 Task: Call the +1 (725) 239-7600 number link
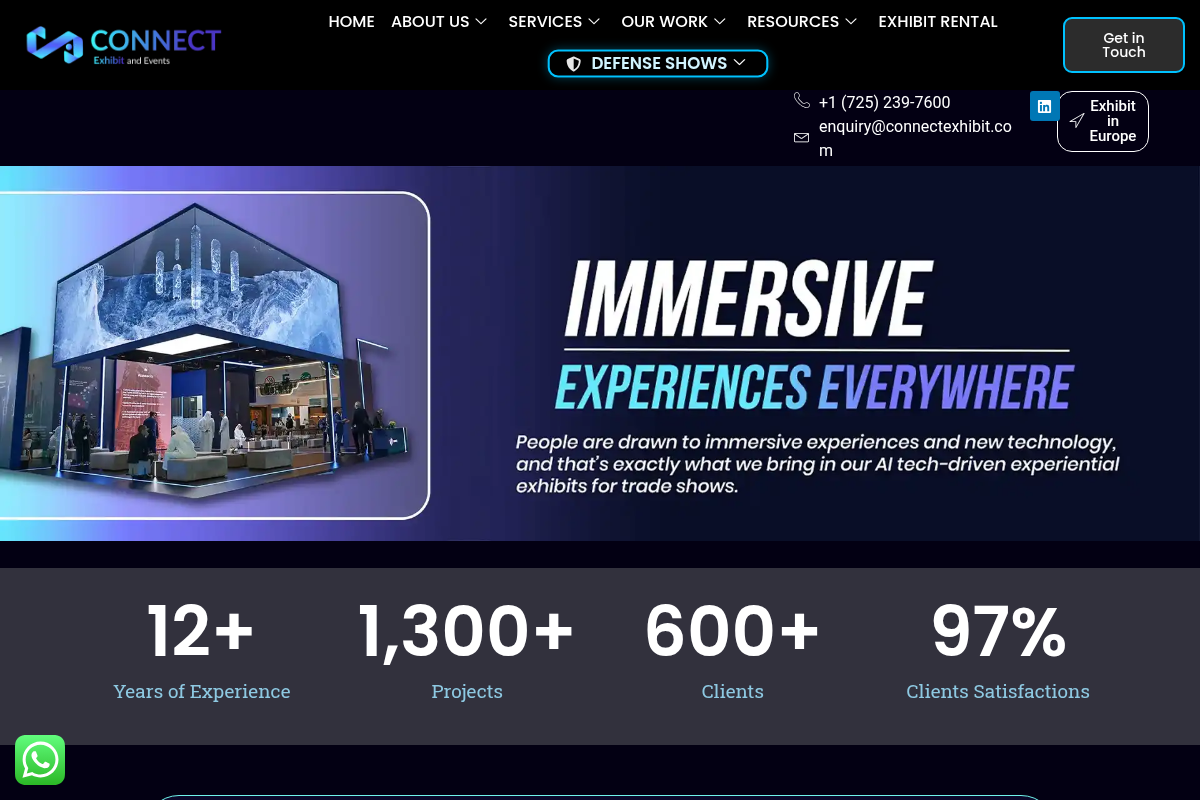point(884,102)
